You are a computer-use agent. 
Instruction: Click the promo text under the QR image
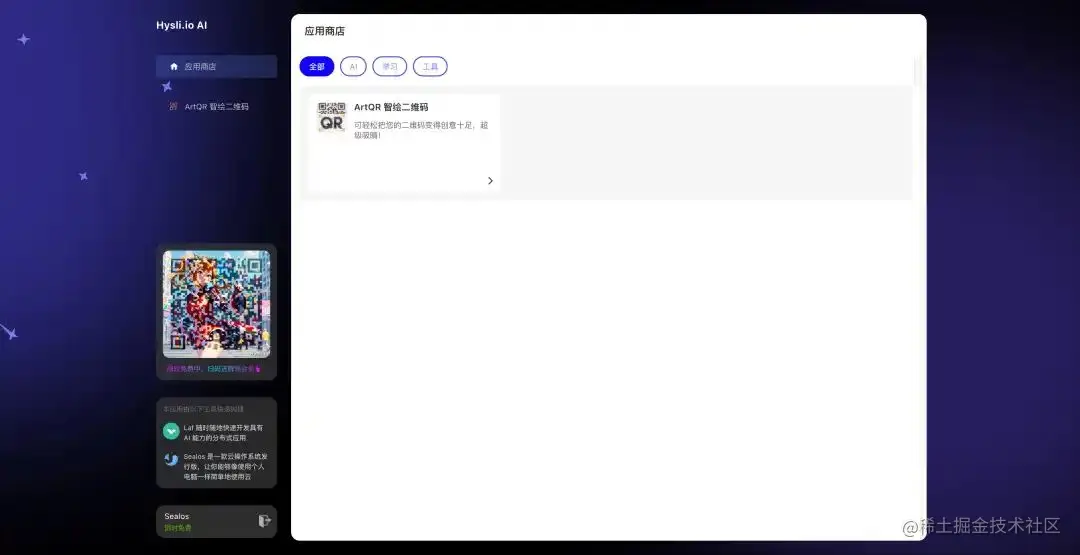tap(214, 368)
